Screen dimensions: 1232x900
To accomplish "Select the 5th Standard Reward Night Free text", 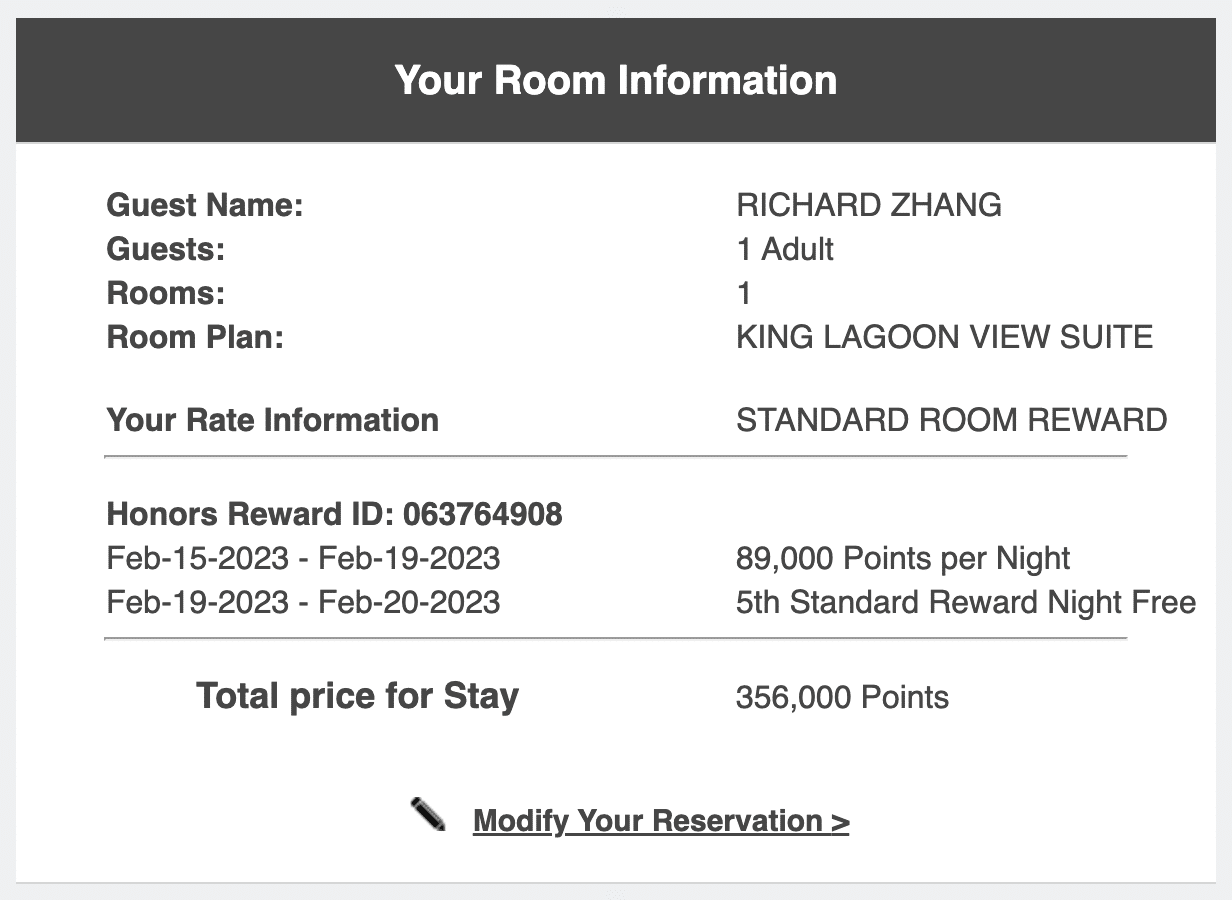I will tap(965, 602).
